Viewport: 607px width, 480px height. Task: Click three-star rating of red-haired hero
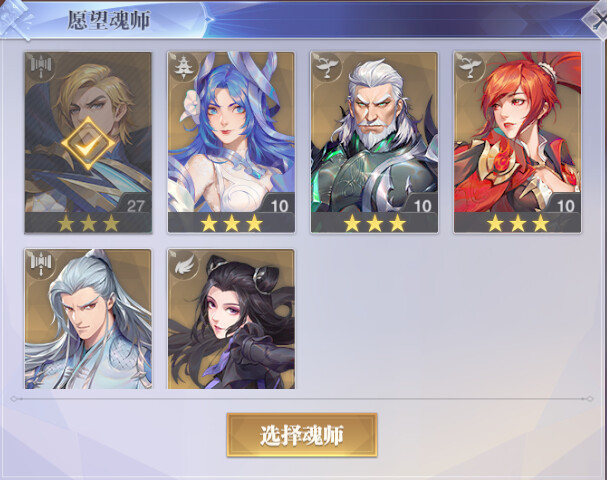(518, 223)
